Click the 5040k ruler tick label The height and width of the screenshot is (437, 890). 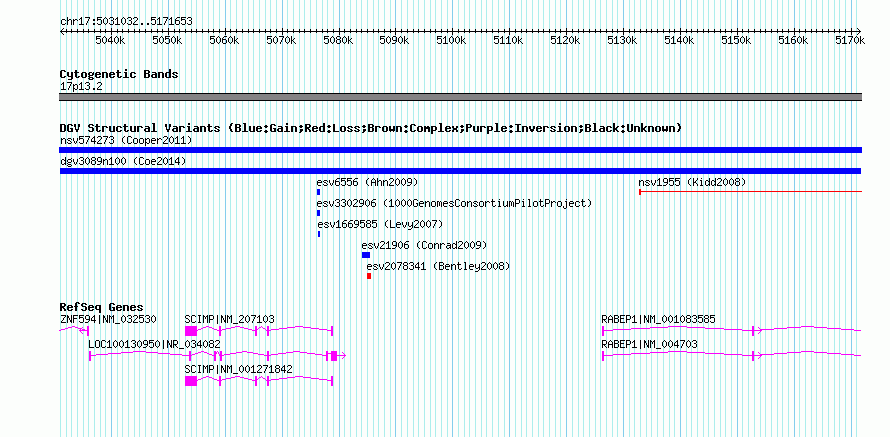110,41
